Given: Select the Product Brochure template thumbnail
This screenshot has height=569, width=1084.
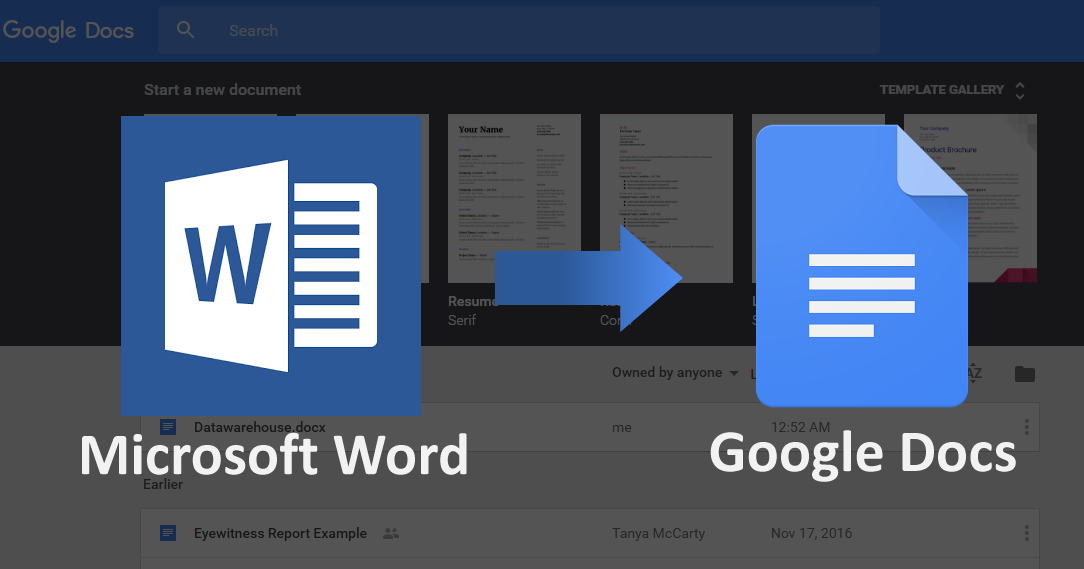Looking at the screenshot, I should tap(970, 198).
